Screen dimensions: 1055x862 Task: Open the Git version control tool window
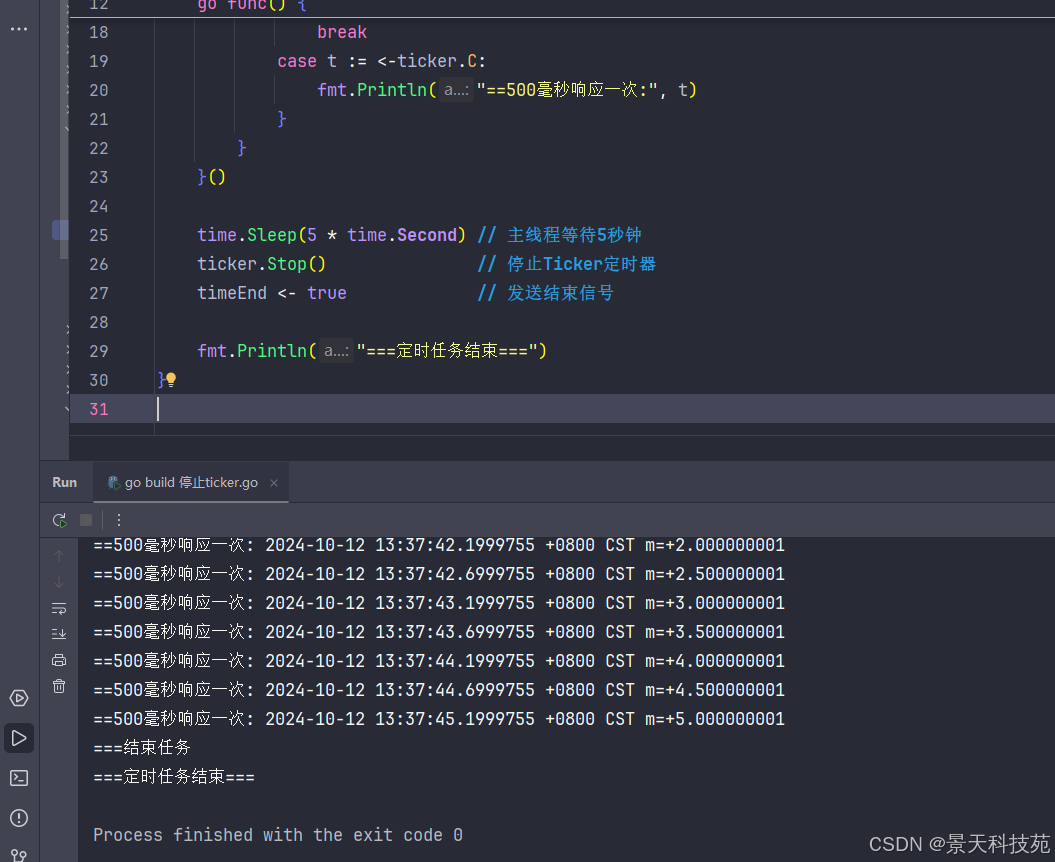(19, 854)
